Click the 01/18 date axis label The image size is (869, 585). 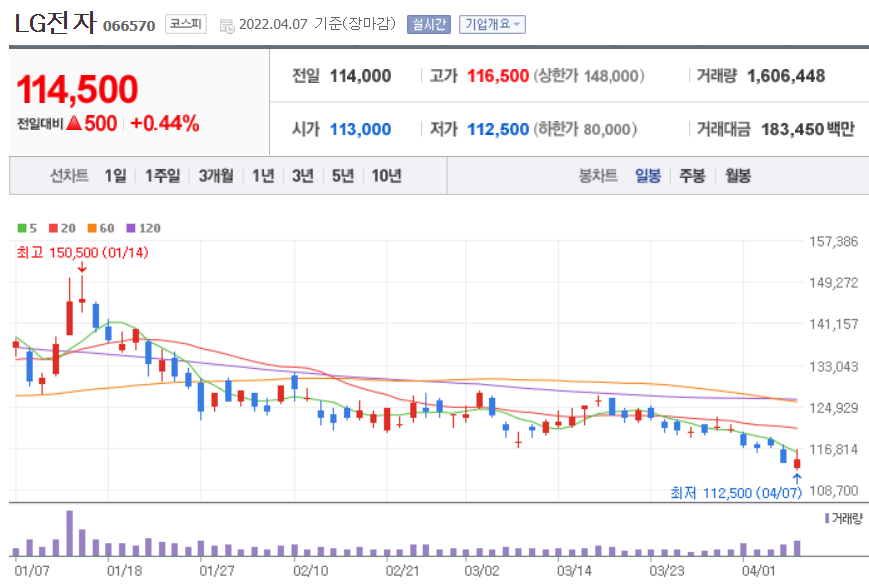click(124, 571)
